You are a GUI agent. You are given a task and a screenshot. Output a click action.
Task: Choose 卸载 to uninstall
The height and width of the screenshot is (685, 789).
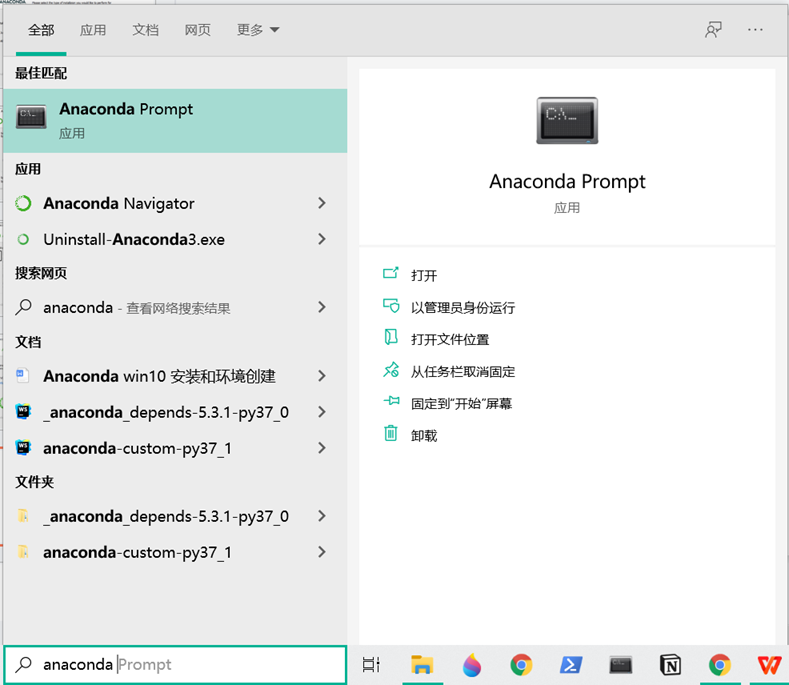424,436
